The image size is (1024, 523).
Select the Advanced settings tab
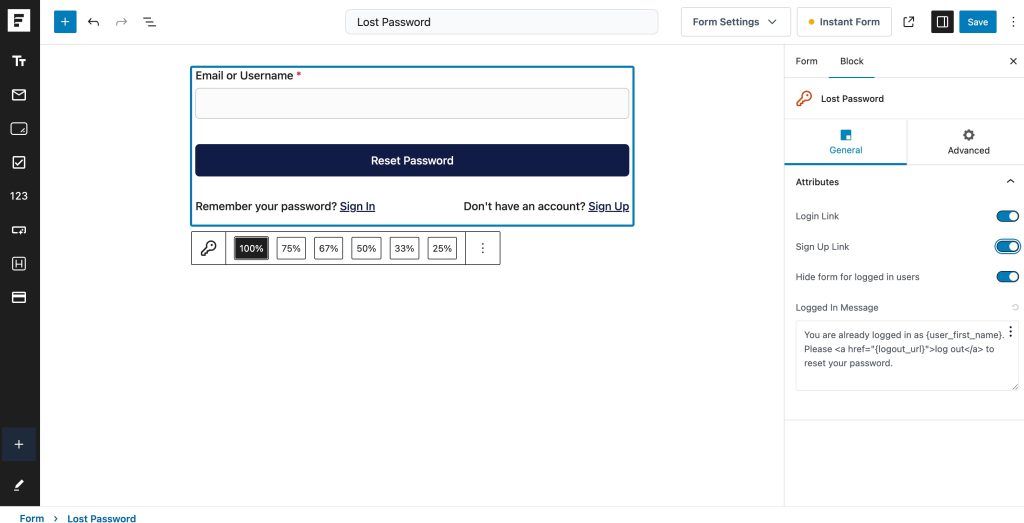[968, 142]
